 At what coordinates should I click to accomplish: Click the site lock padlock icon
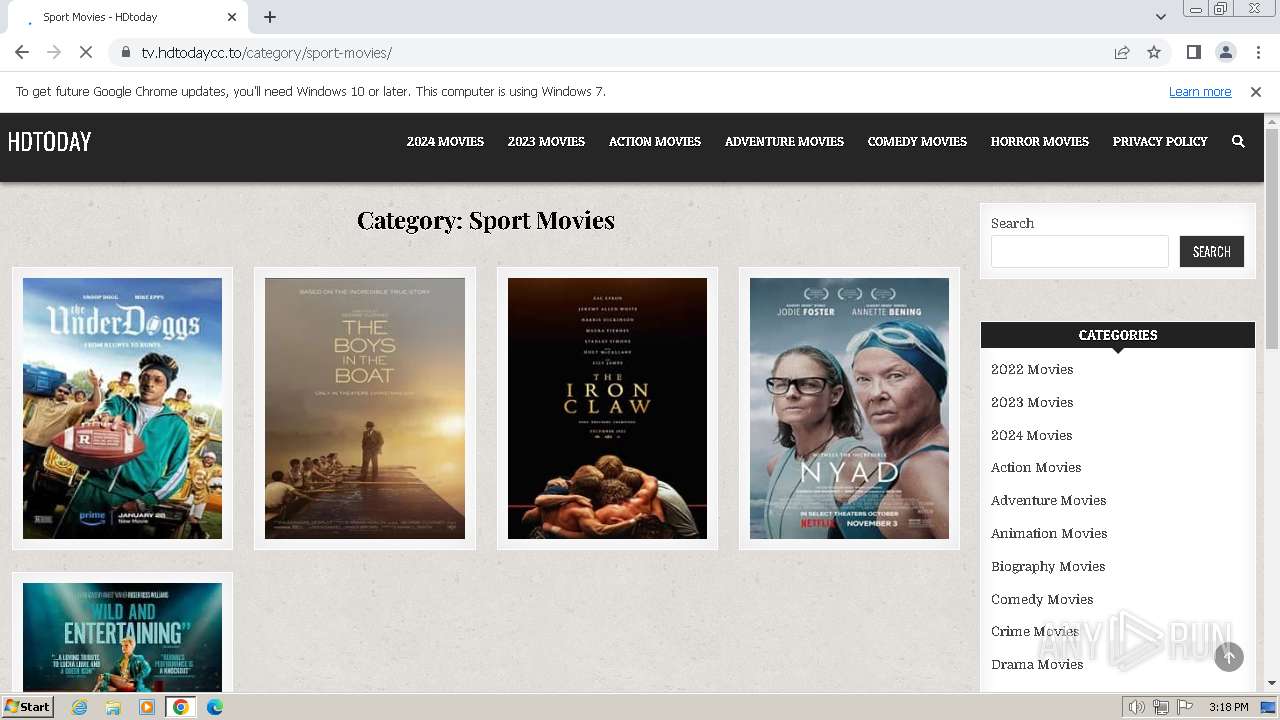125,52
